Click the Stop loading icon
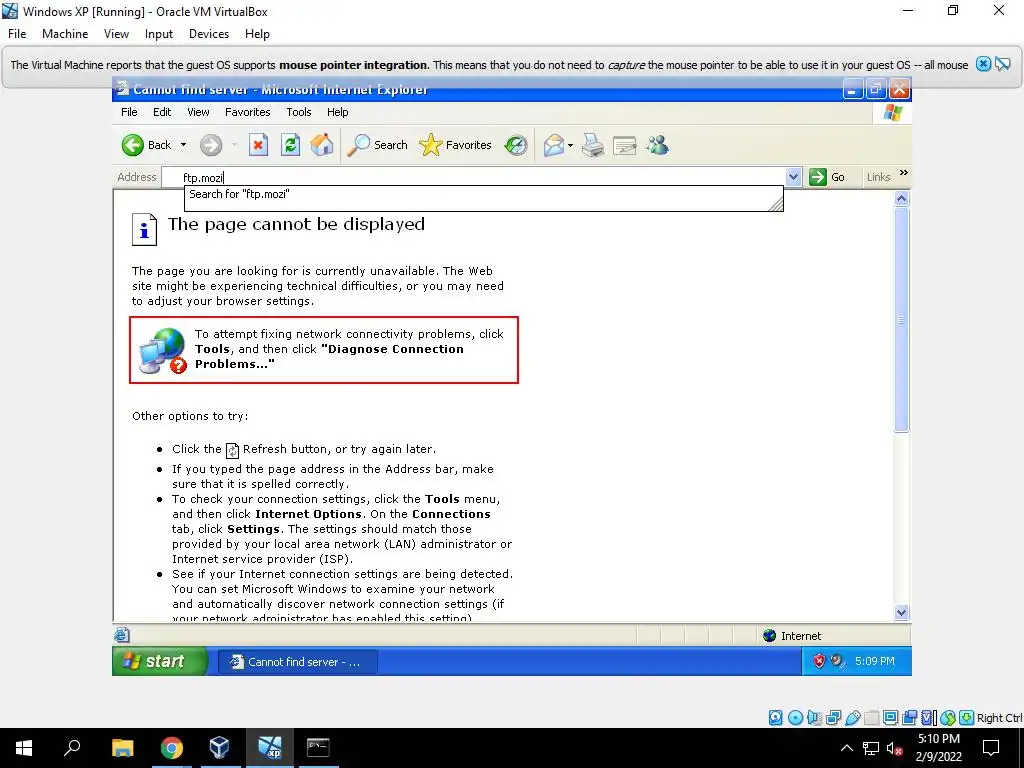Screen dimensions: 1024x768 [258, 145]
